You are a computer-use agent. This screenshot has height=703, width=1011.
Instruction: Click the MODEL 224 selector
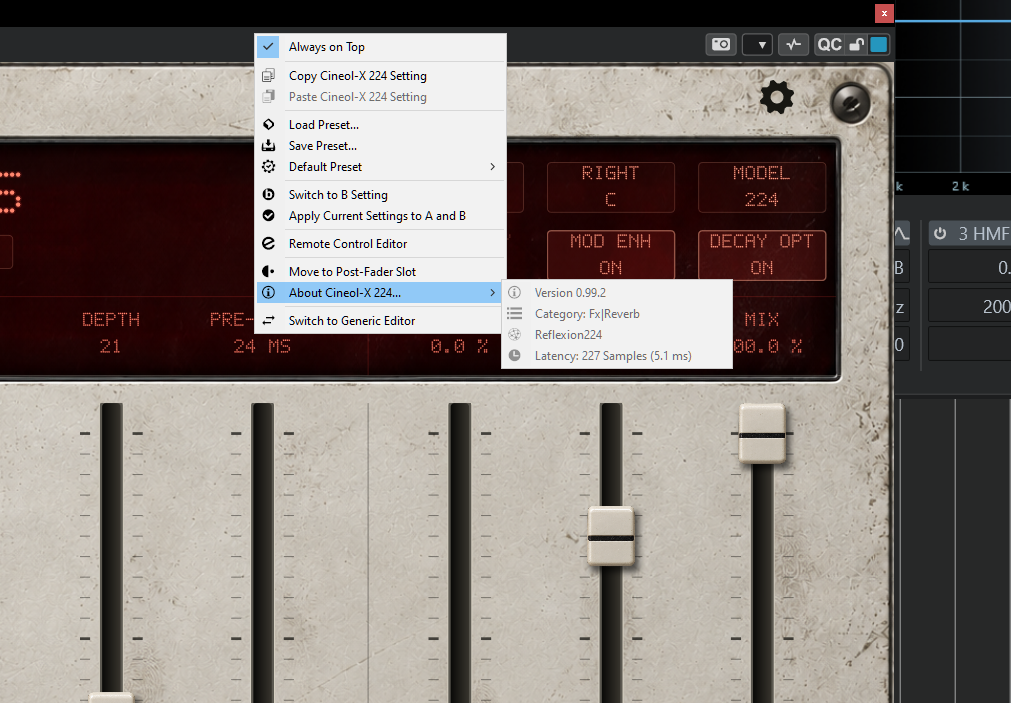[761, 187]
